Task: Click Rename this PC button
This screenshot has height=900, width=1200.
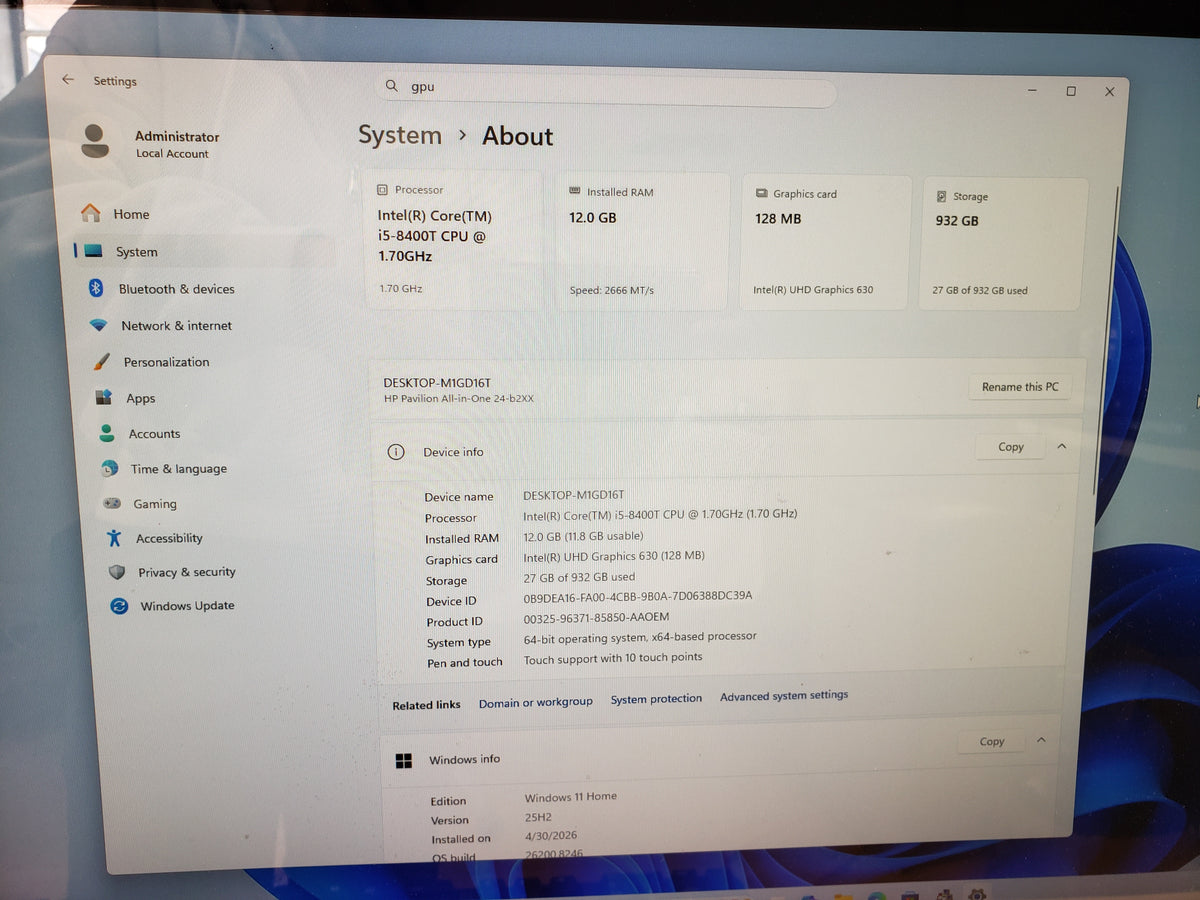Action: 1020,387
